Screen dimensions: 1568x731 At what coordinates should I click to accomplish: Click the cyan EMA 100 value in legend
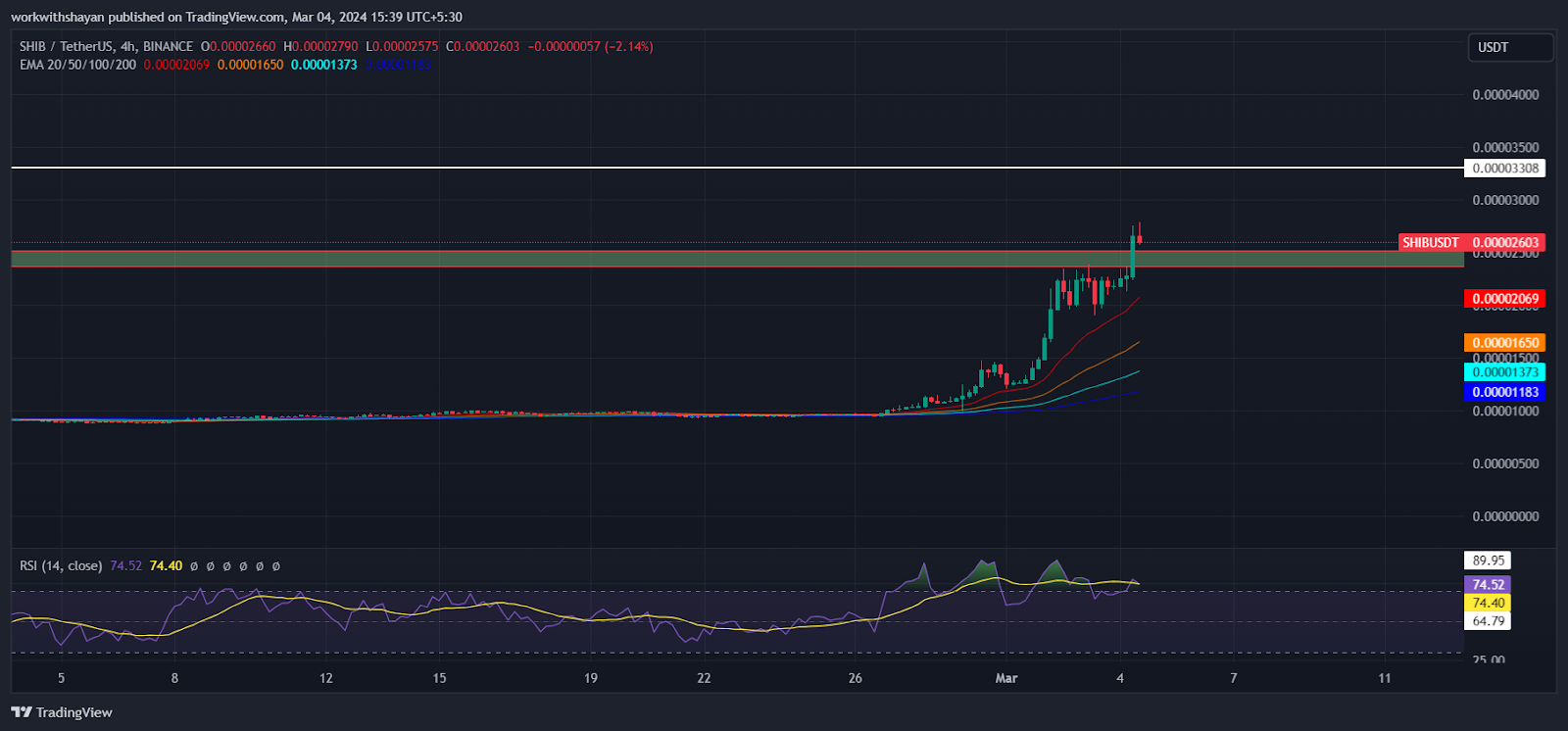[323, 65]
